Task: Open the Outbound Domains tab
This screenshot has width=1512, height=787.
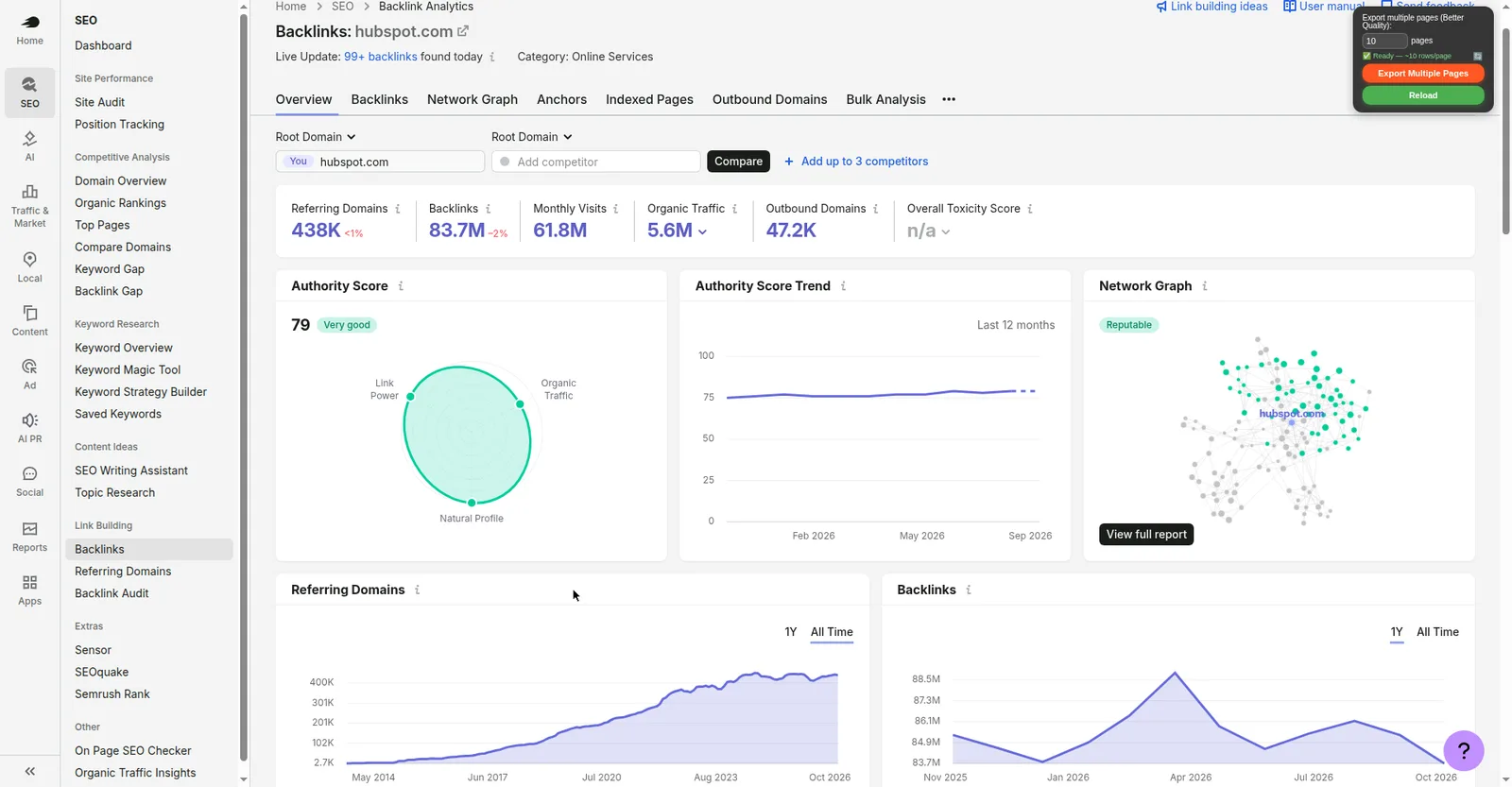Action: 769,99
